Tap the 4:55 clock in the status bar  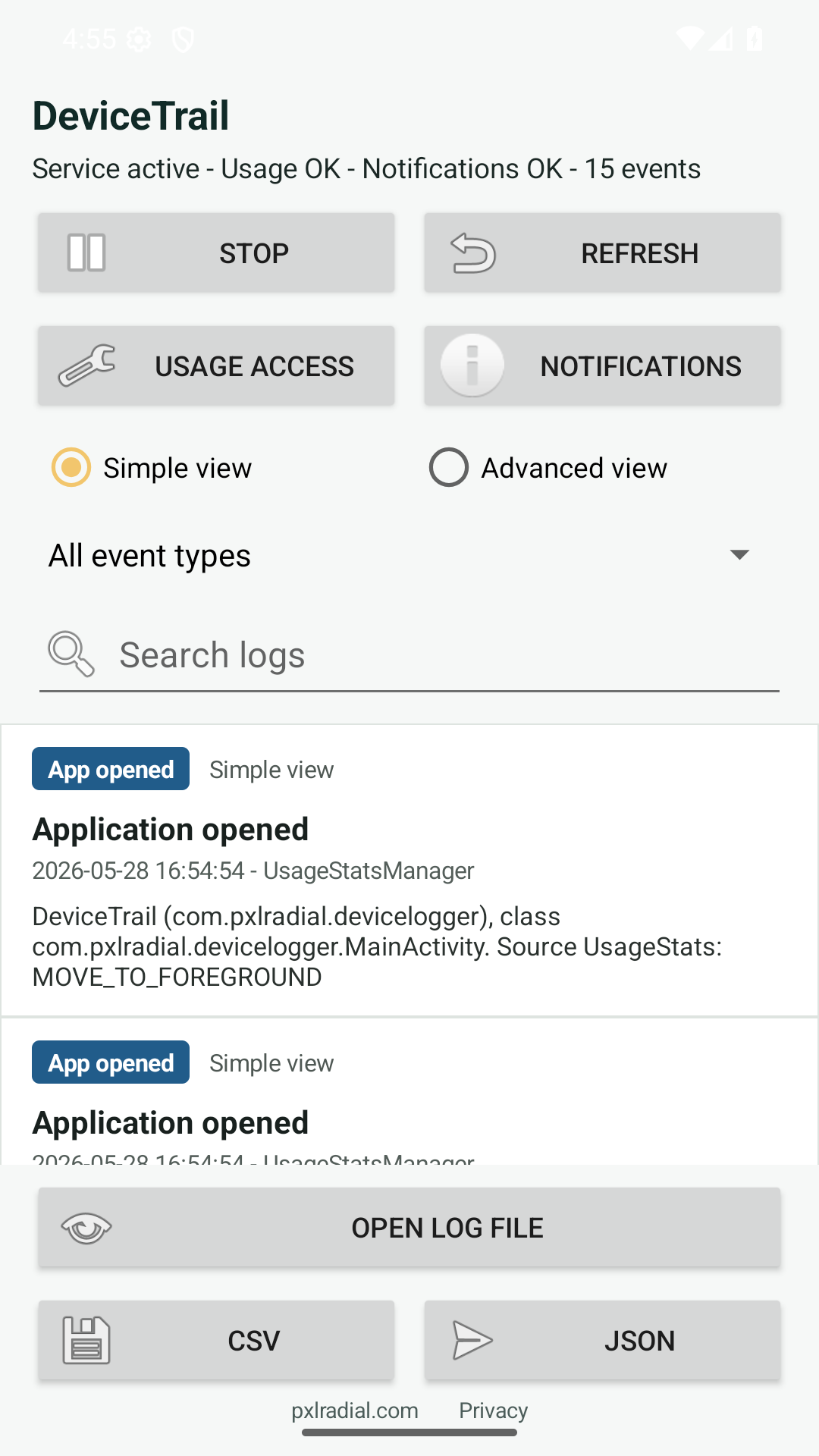[89, 39]
